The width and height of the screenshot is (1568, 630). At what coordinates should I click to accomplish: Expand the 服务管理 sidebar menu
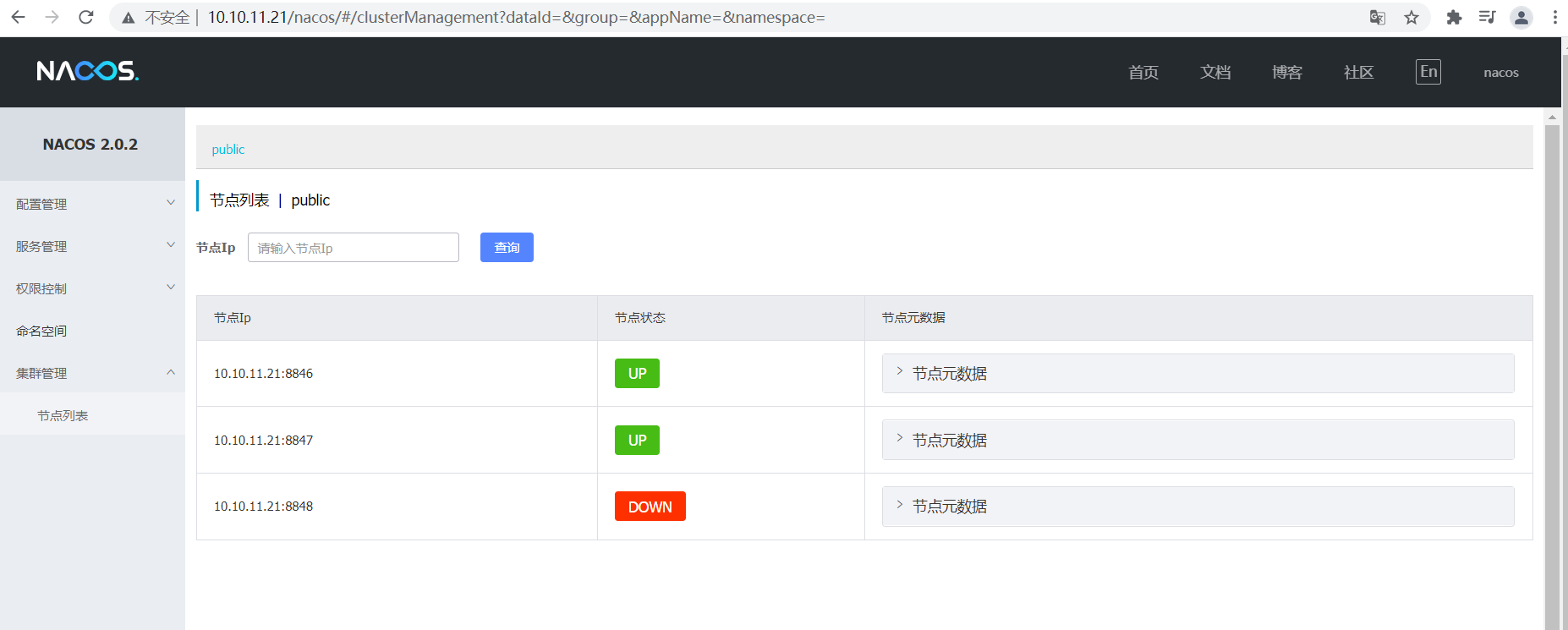[92, 246]
